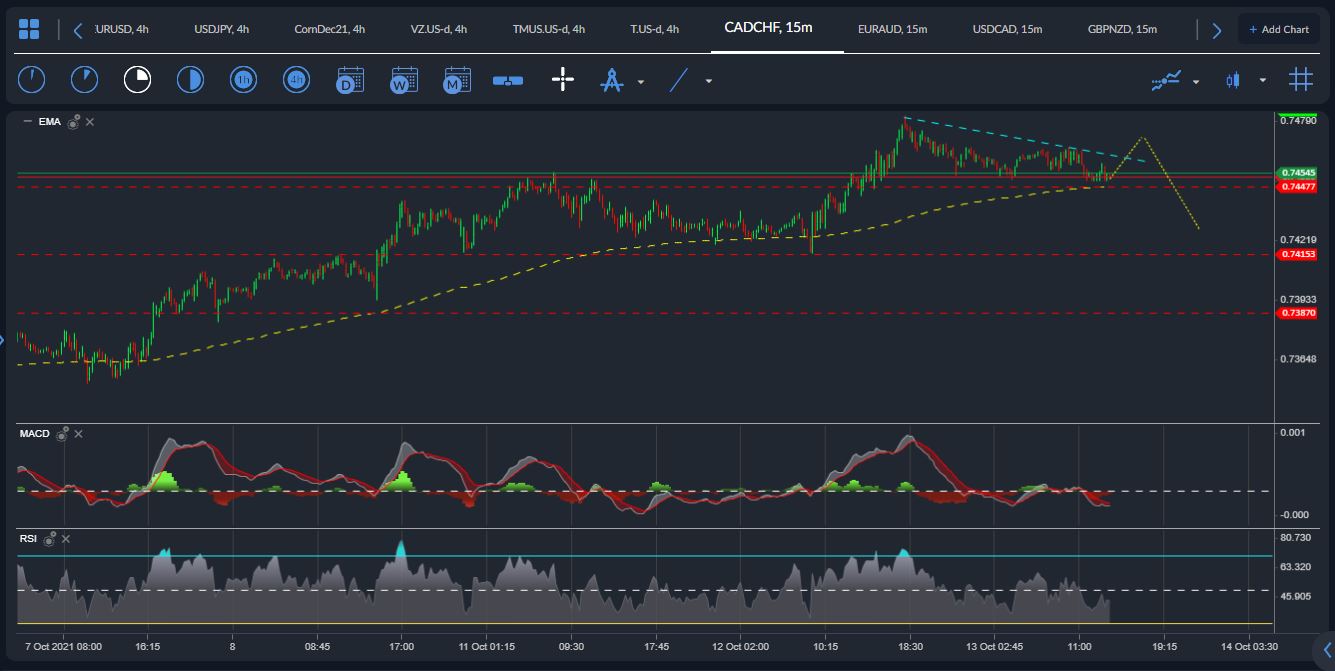Select the 4-hour timeframe icon
The width and height of the screenshot is (1335, 671).
tap(296, 79)
